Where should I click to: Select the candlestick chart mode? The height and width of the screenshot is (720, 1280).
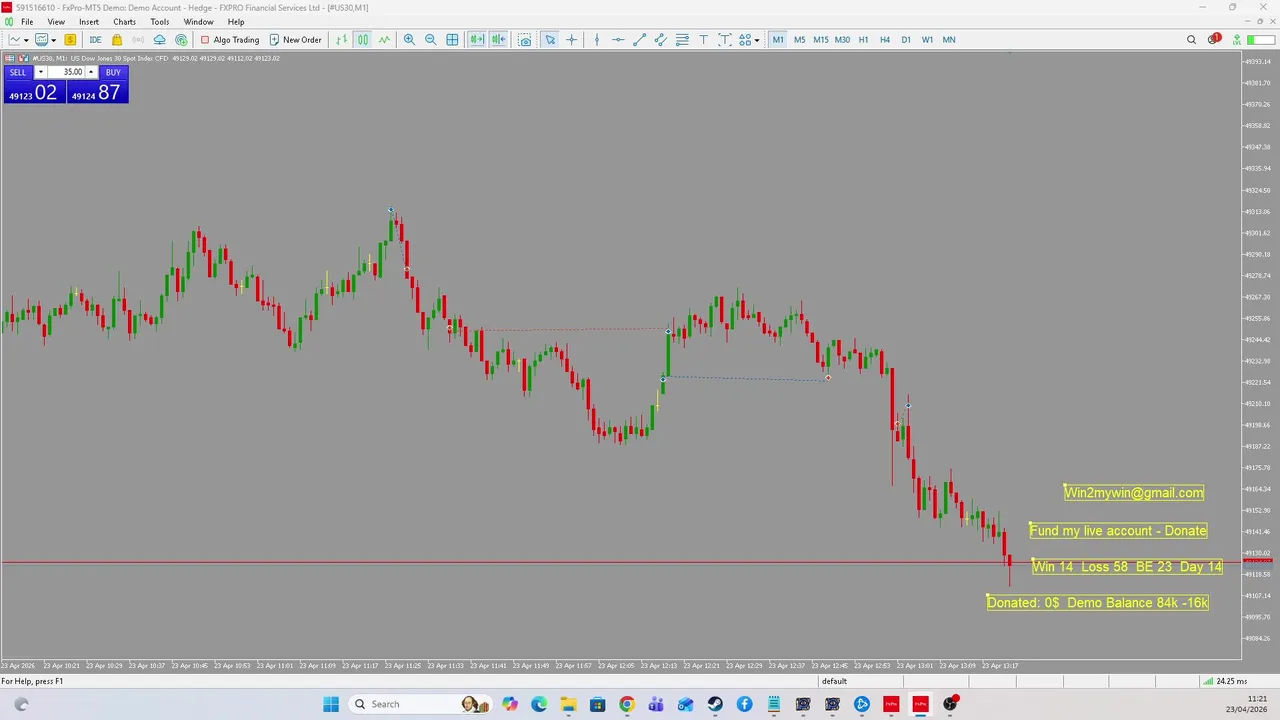[x=363, y=40]
